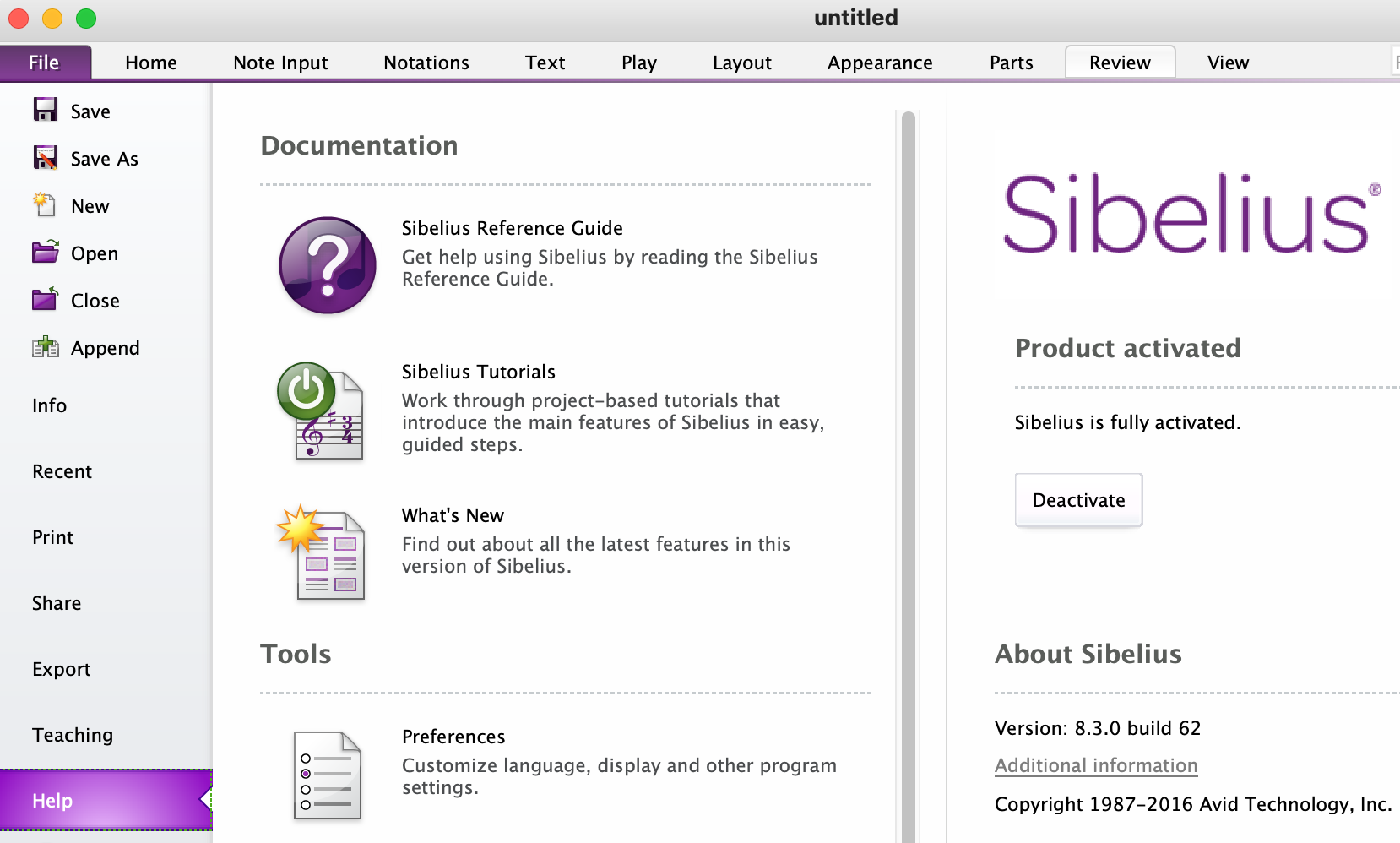This screenshot has width=1400, height=843.
Task: Click the Copyright 1987–2016 Avid text
Action: click(1193, 804)
